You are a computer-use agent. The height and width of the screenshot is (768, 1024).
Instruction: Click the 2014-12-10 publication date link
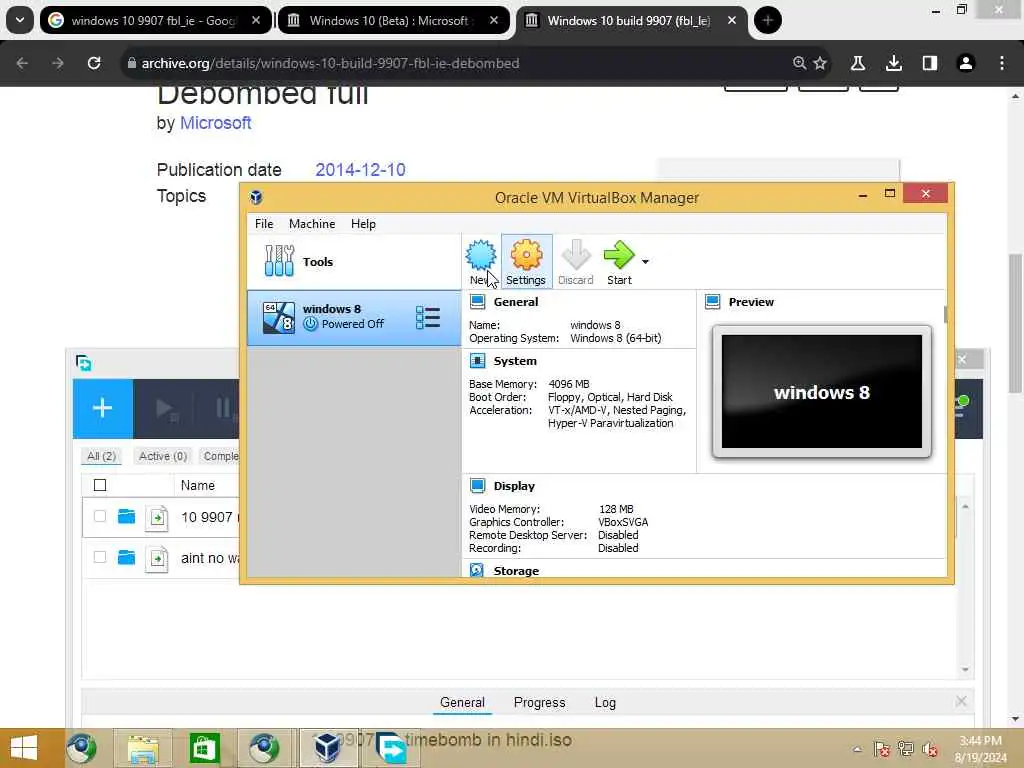[x=360, y=170]
